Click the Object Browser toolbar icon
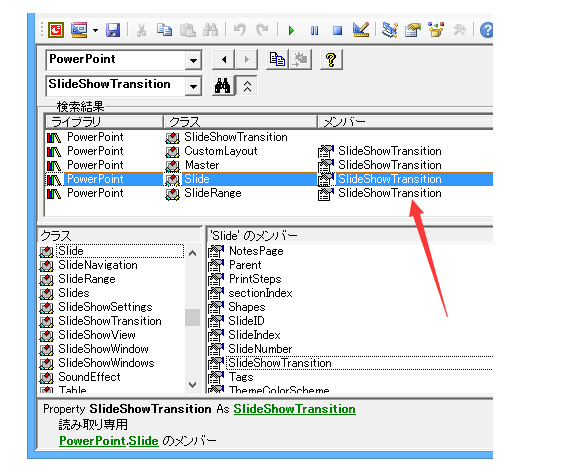Image resolution: width=566 pixels, height=474 pixels. pos(436,30)
